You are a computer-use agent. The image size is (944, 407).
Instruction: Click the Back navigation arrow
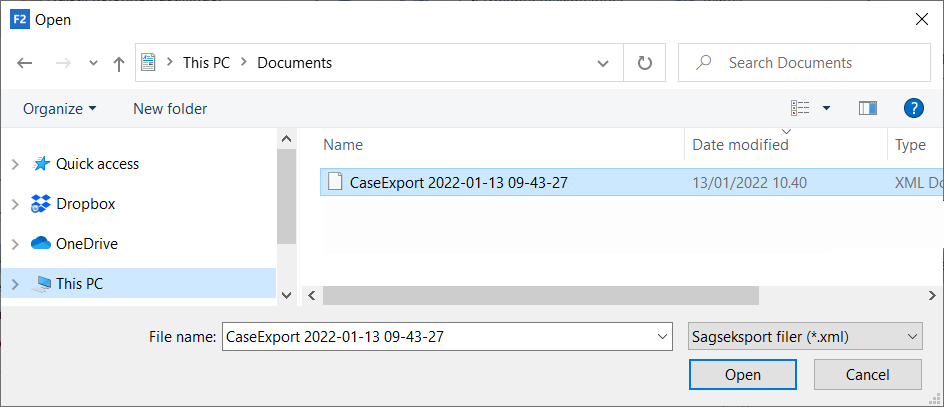[x=25, y=63]
